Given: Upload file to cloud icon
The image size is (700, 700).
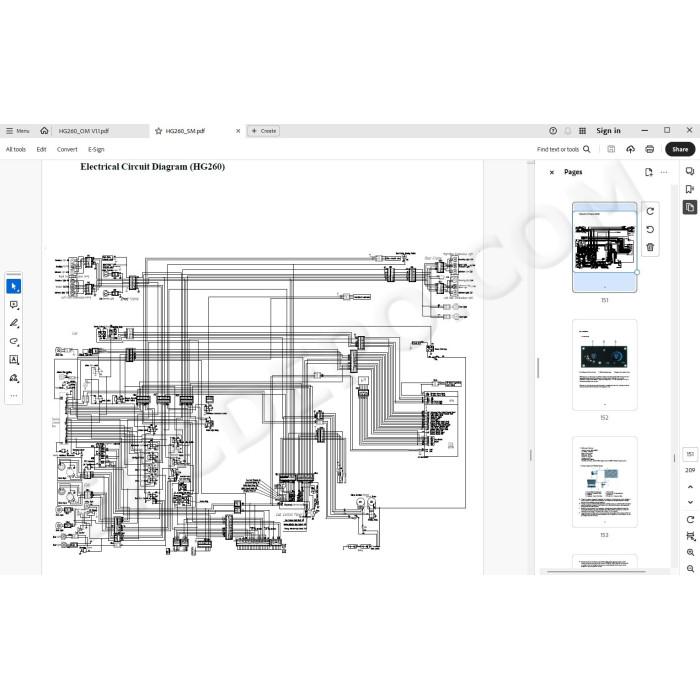Looking at the screenshot, I should click(x=630, y=149).
